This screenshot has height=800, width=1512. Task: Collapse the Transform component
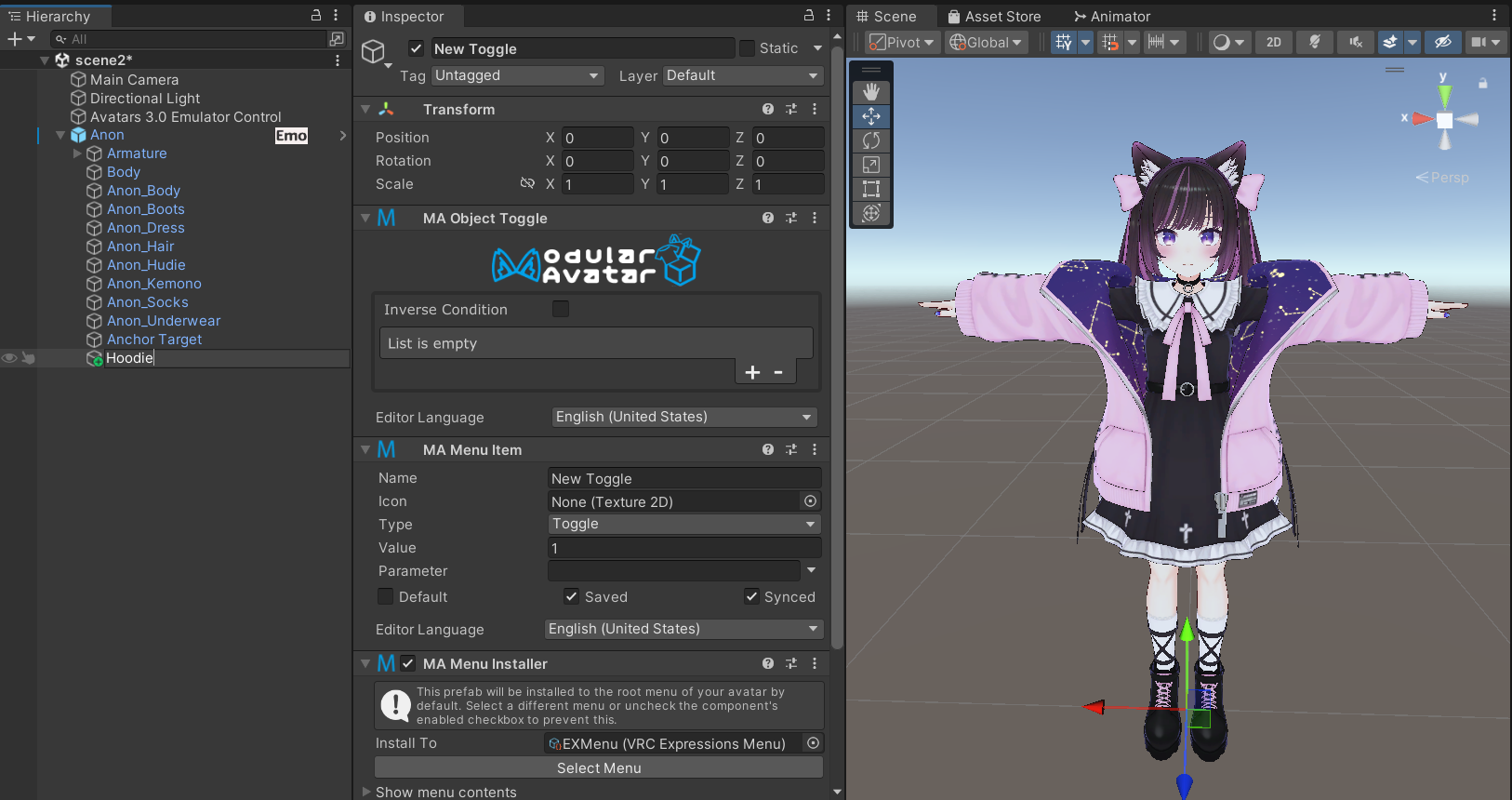(x=365, y=110)
